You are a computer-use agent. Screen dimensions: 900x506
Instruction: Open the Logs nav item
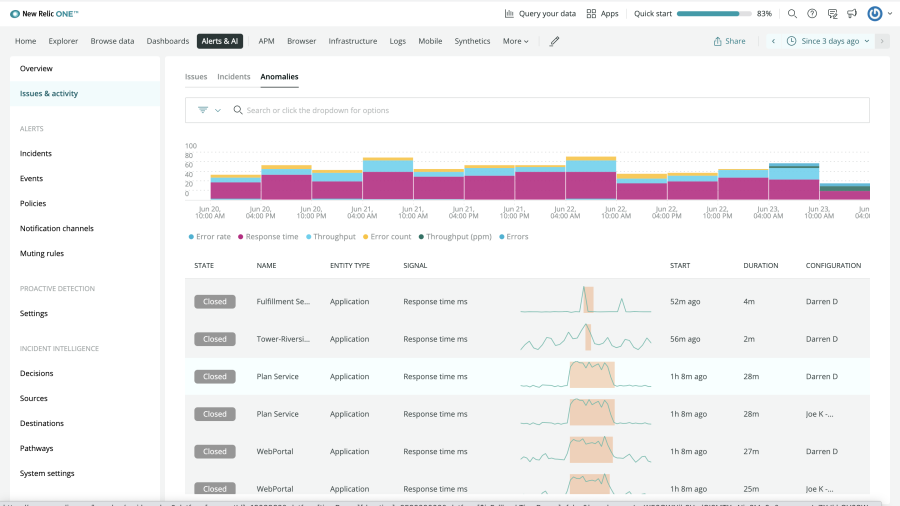tap(398, 41)
